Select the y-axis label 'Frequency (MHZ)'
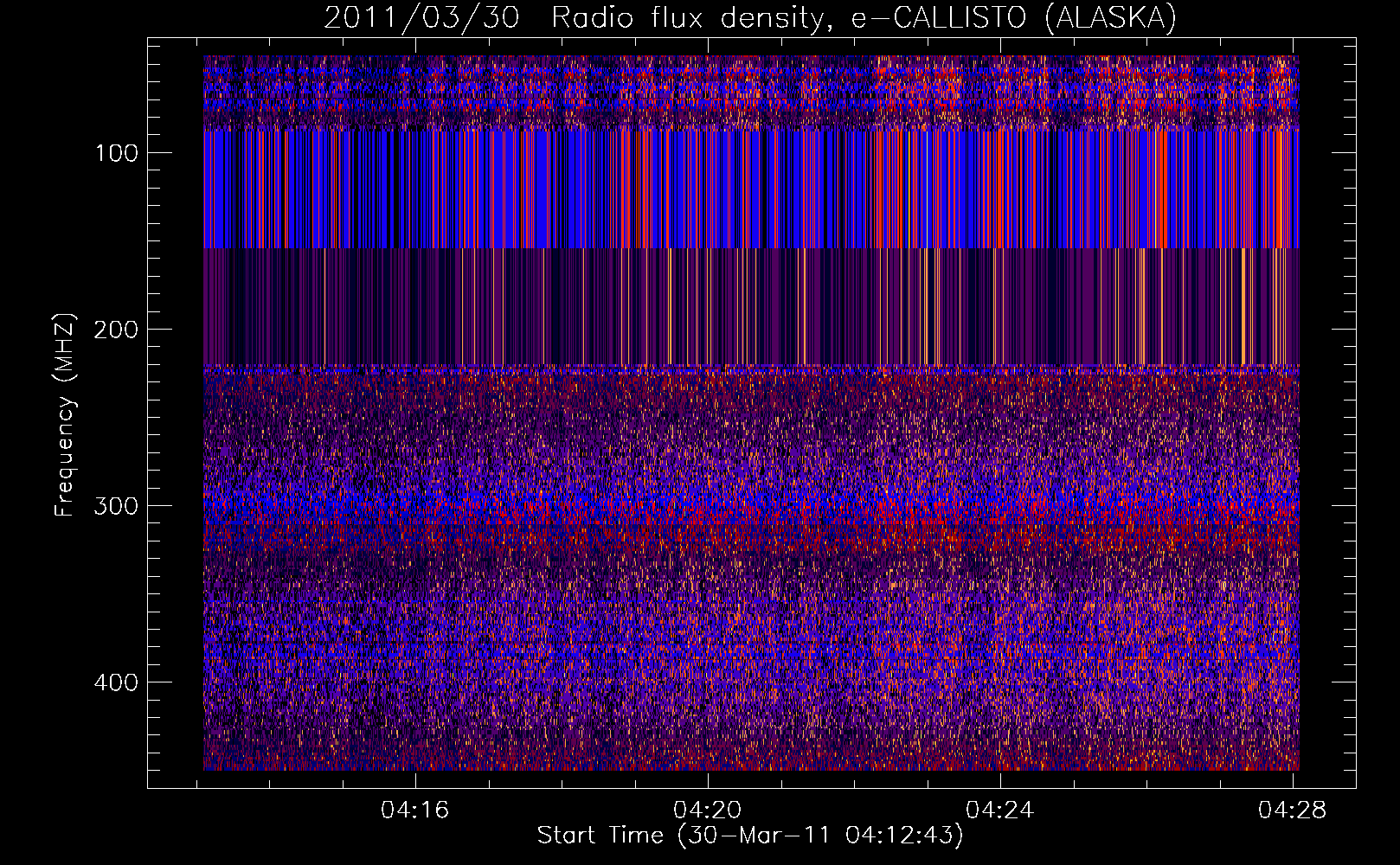The height and width of the screenshot is (865, 1400). click(x=65, y=415)
